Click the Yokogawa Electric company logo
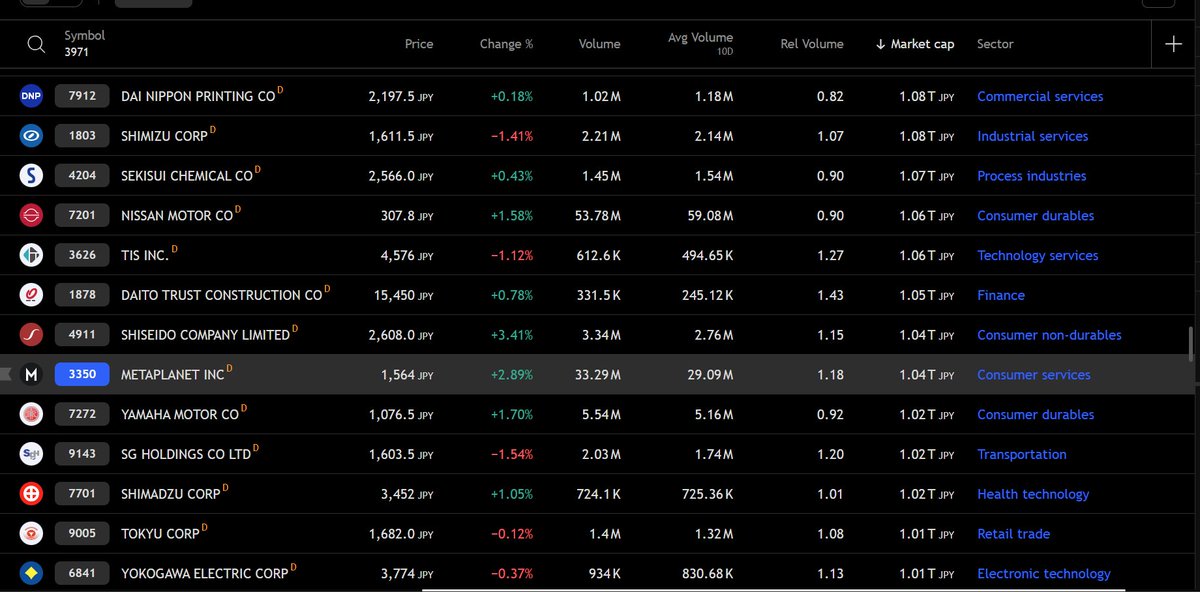Viewport: 1200px width, 592px height. pyautogui.click(x=32, y=574)
